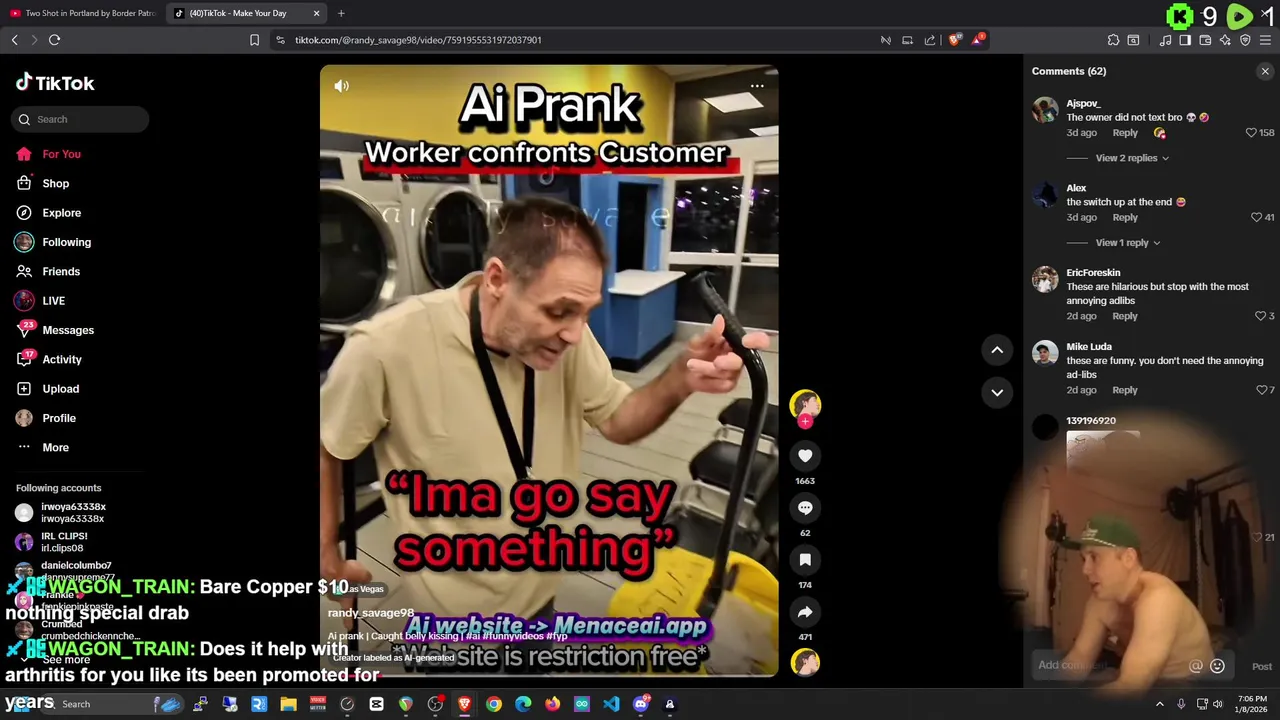Open the three-dot video options menu
The width and height of the screenshot is (1280, 720).
757,86
